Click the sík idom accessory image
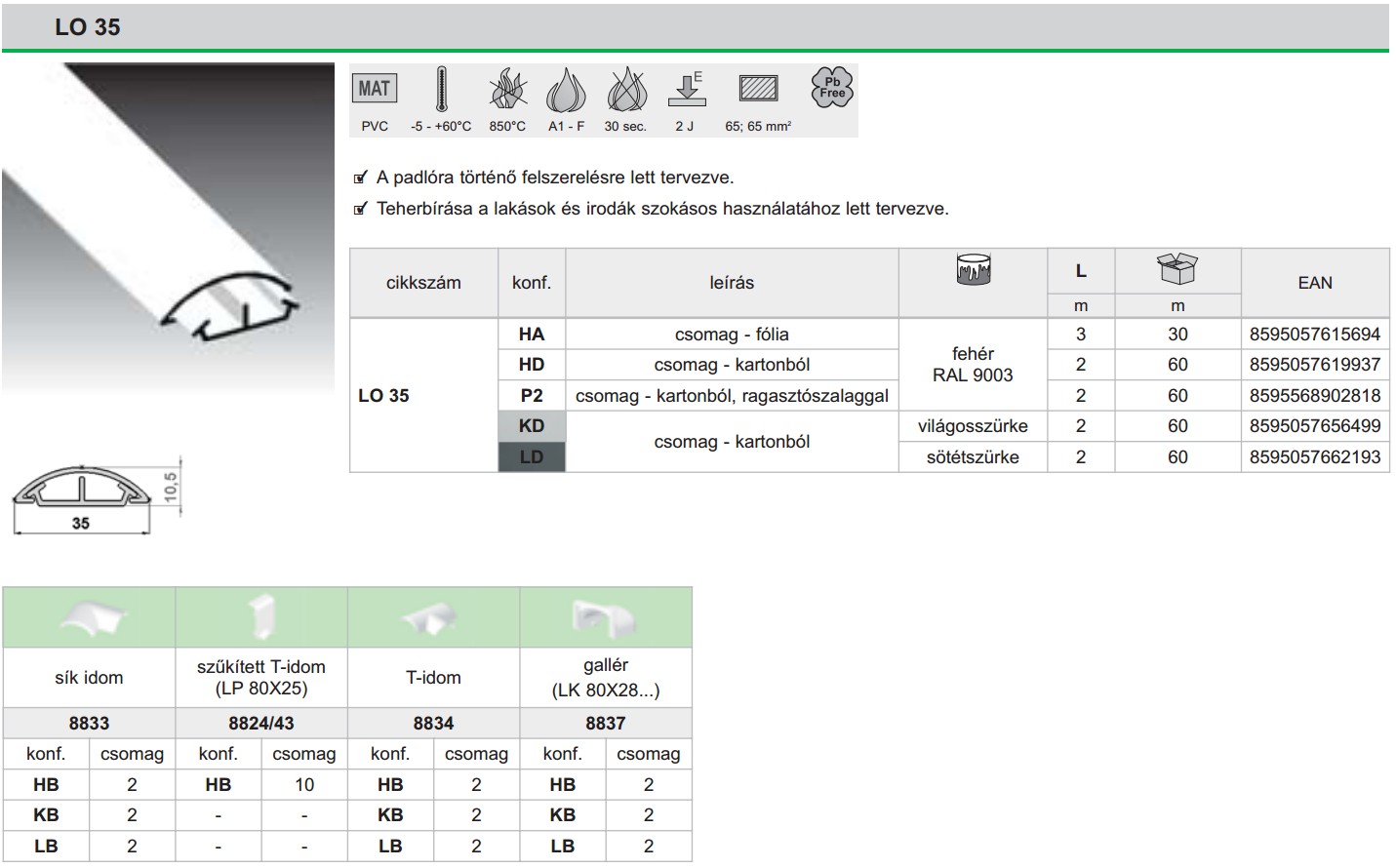This screenshot has height=868, width=1396. (91, 618)
